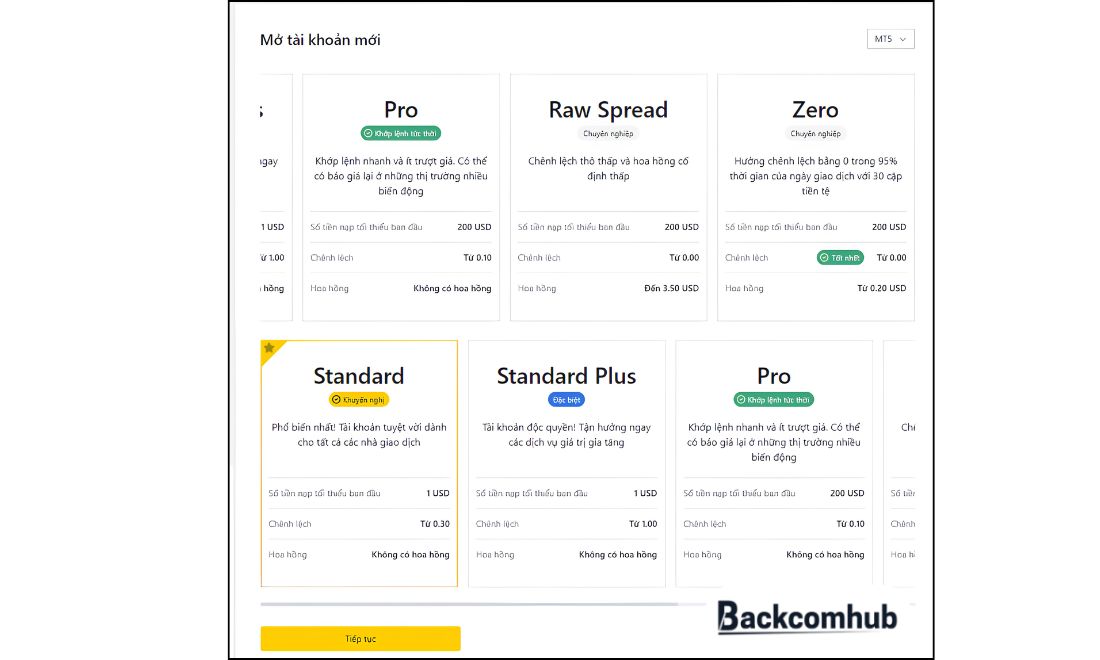The image size is (1100, 660).
Task: Select the Pro card in top row
Action: click(401, 197)
